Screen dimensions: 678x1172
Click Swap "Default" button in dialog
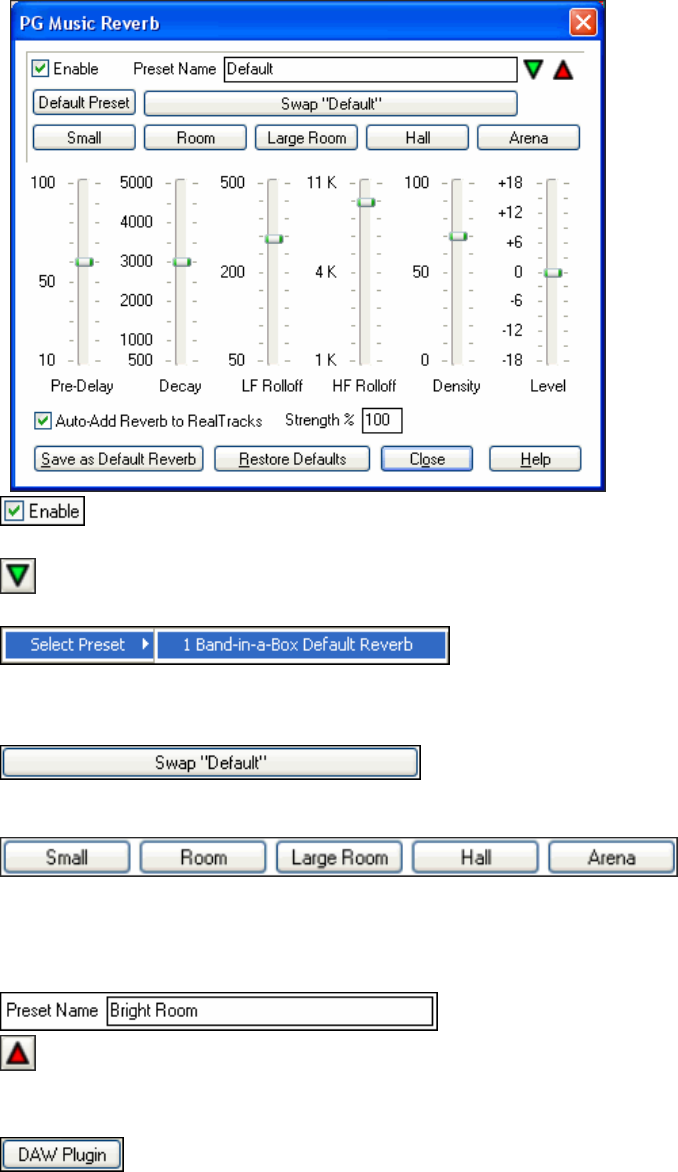pos(331,104)
